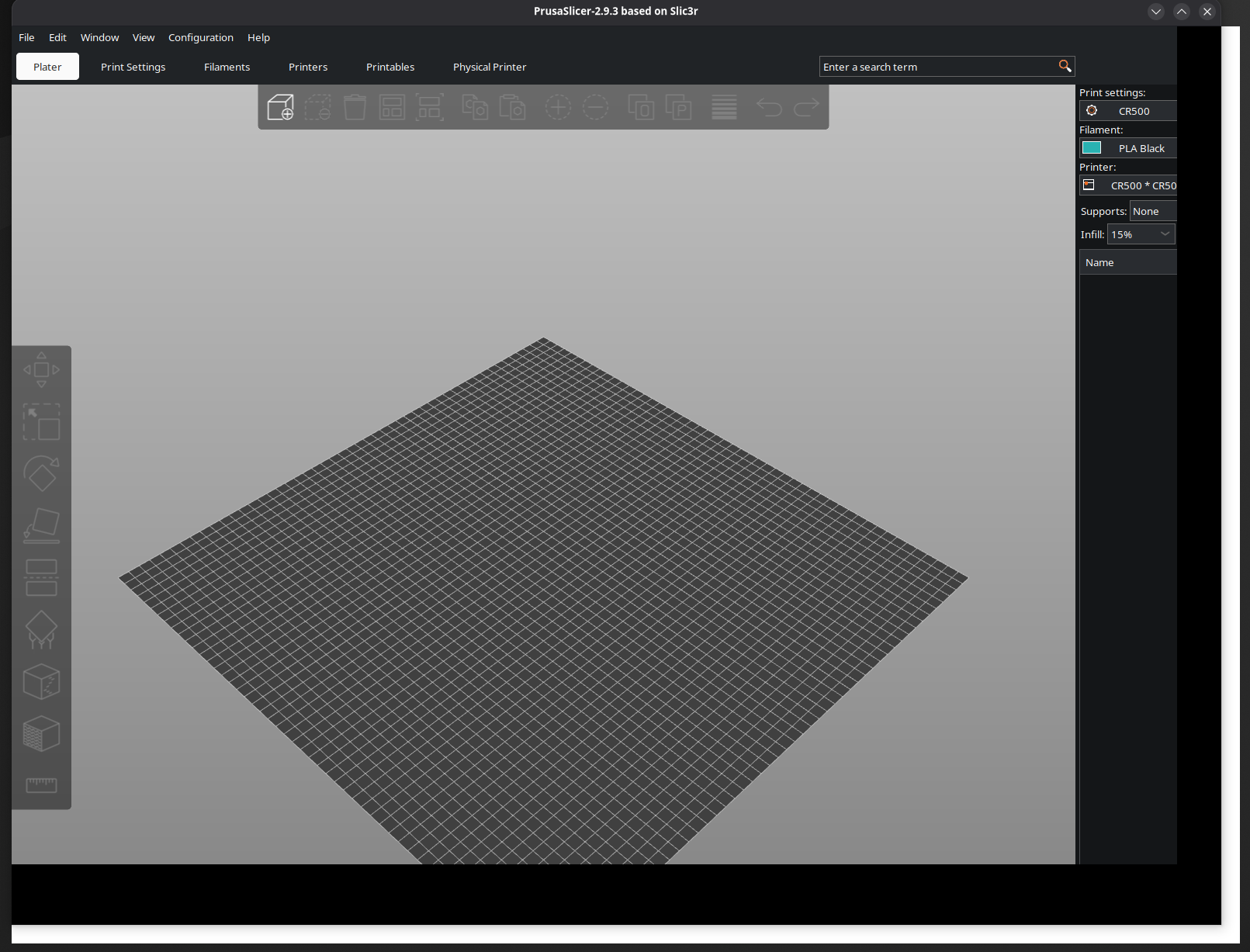Open the Infill 15% dropdown
The height and width of the screenshot is (952, 1250).
[x=1141, y=234]
